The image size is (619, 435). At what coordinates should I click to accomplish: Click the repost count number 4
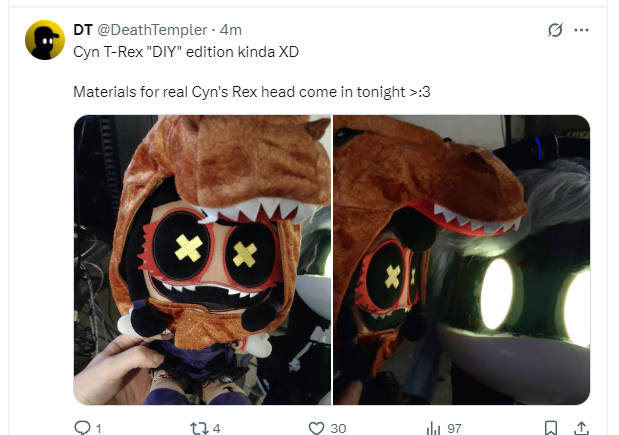pos(216,428)
